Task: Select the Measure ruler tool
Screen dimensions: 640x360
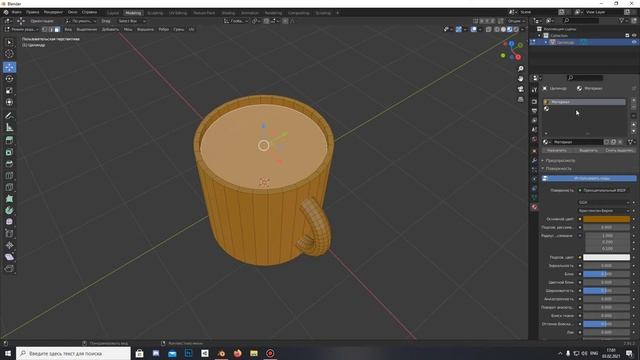Action: click(9, 127)
